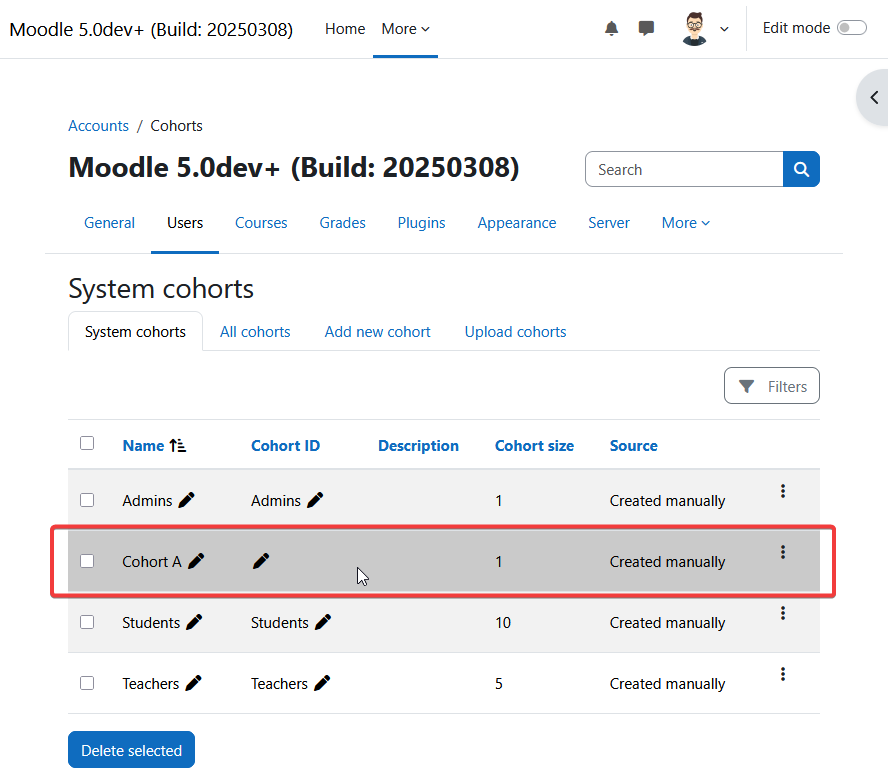Open the messaging chat bubble icon
888x777 pixels.
pos(646,28)
